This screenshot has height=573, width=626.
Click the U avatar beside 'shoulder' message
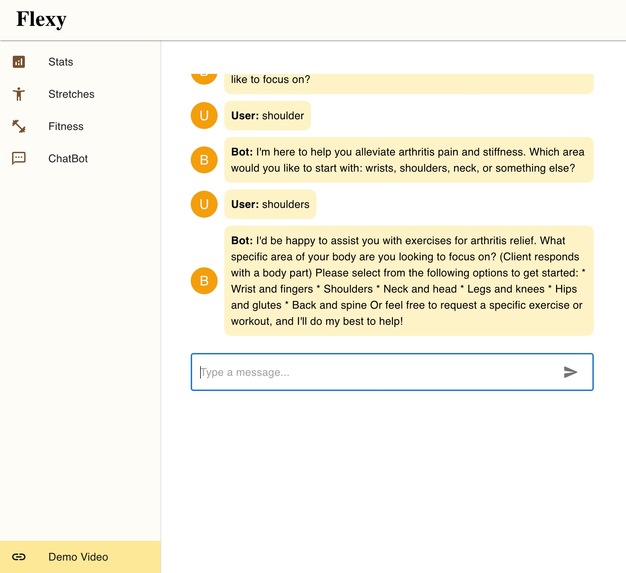[204, 116]
